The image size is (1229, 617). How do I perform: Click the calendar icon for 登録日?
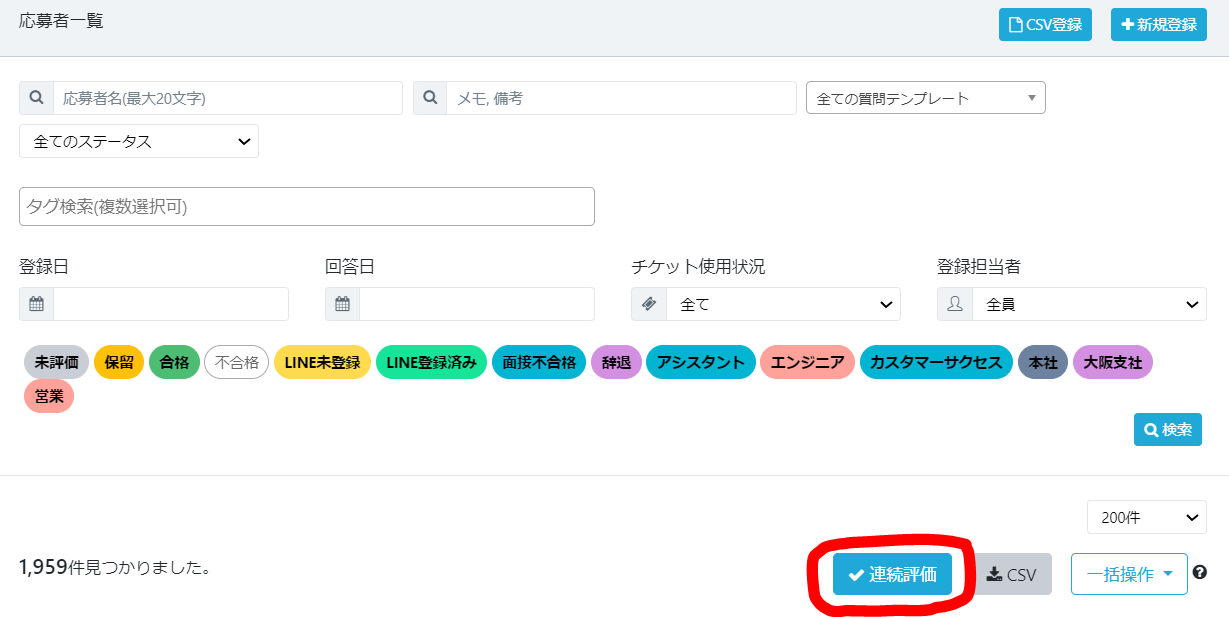coord(36,304)
